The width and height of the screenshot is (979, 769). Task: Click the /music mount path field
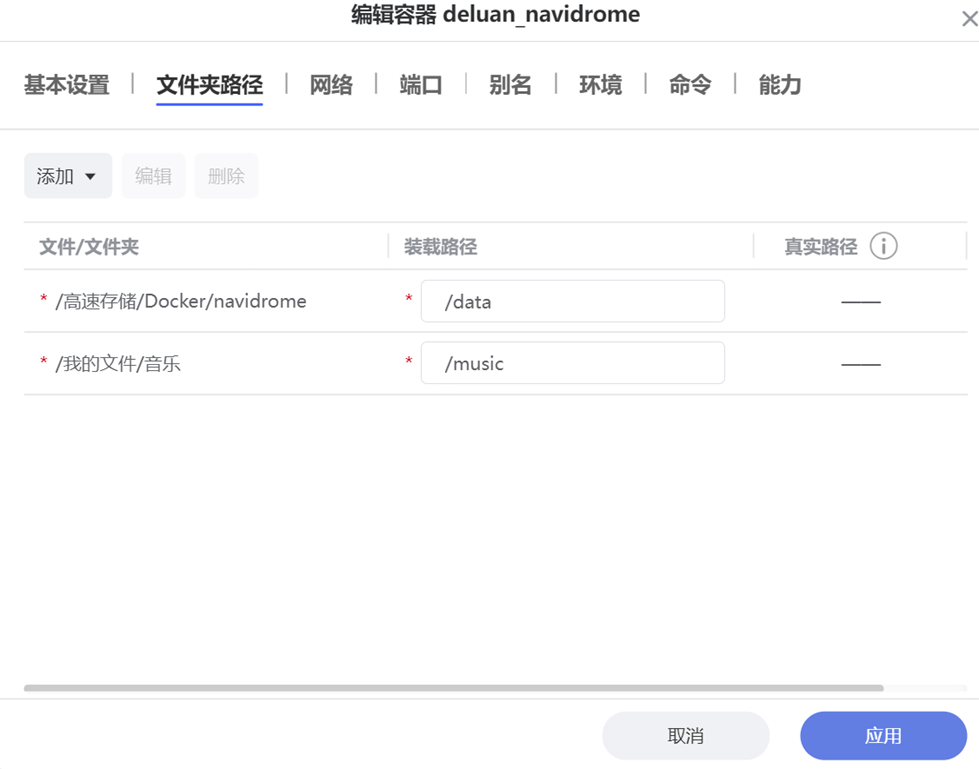(572, 363)
